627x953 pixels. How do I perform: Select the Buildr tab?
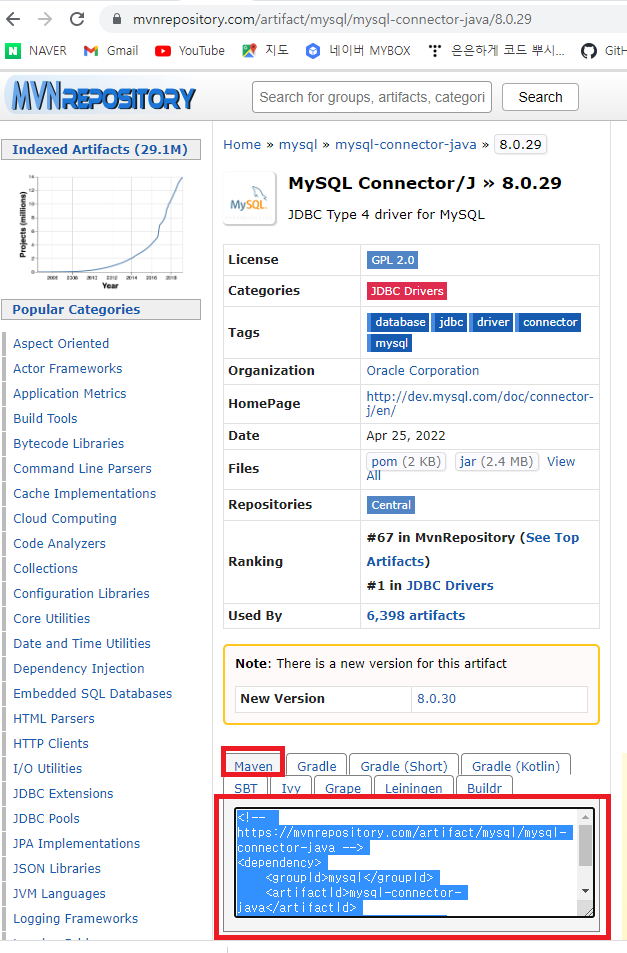[484, 788]
